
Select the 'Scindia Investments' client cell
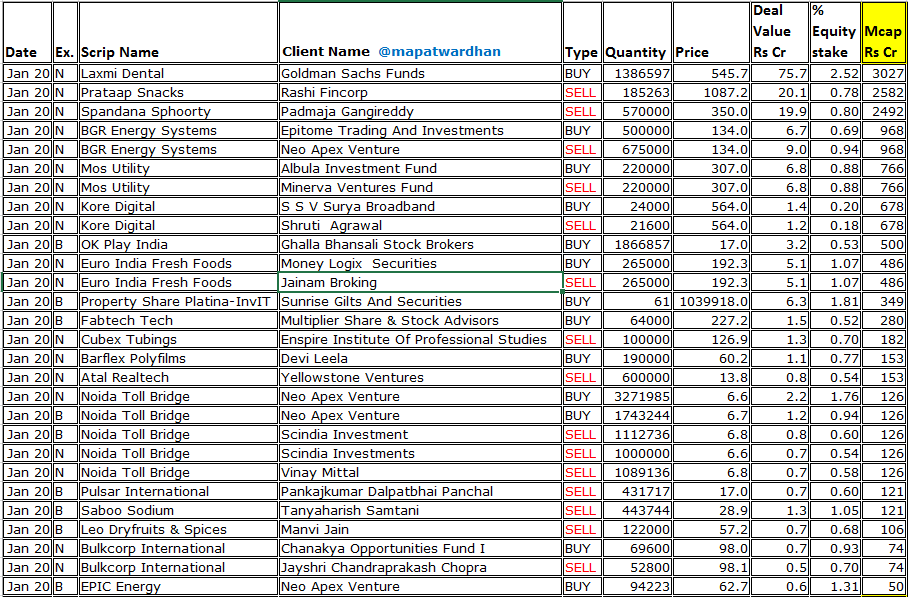click(420, 453)
